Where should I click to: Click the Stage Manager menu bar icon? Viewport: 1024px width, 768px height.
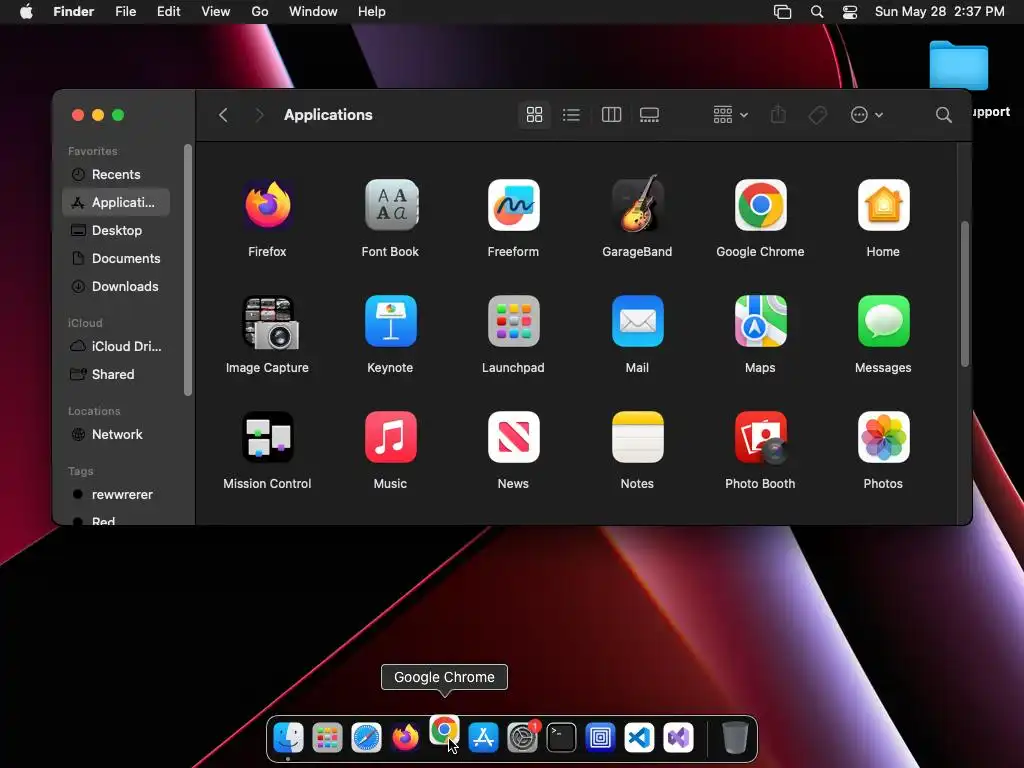pyautogui.click(x=782, y=12)
